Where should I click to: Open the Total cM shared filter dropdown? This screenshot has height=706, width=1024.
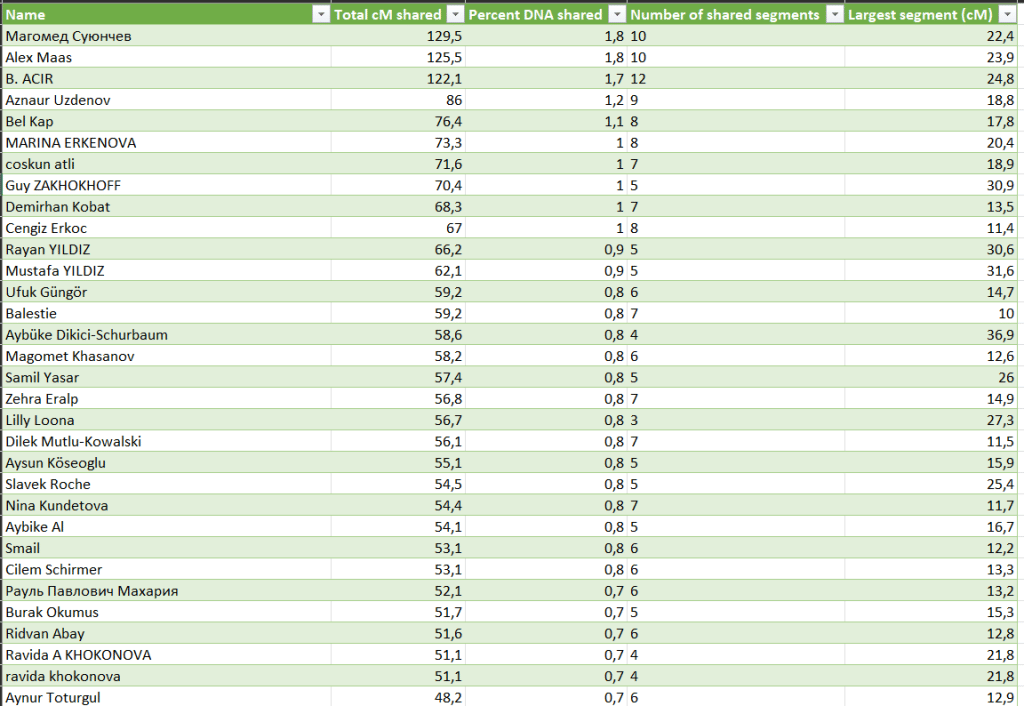(454, 14)
